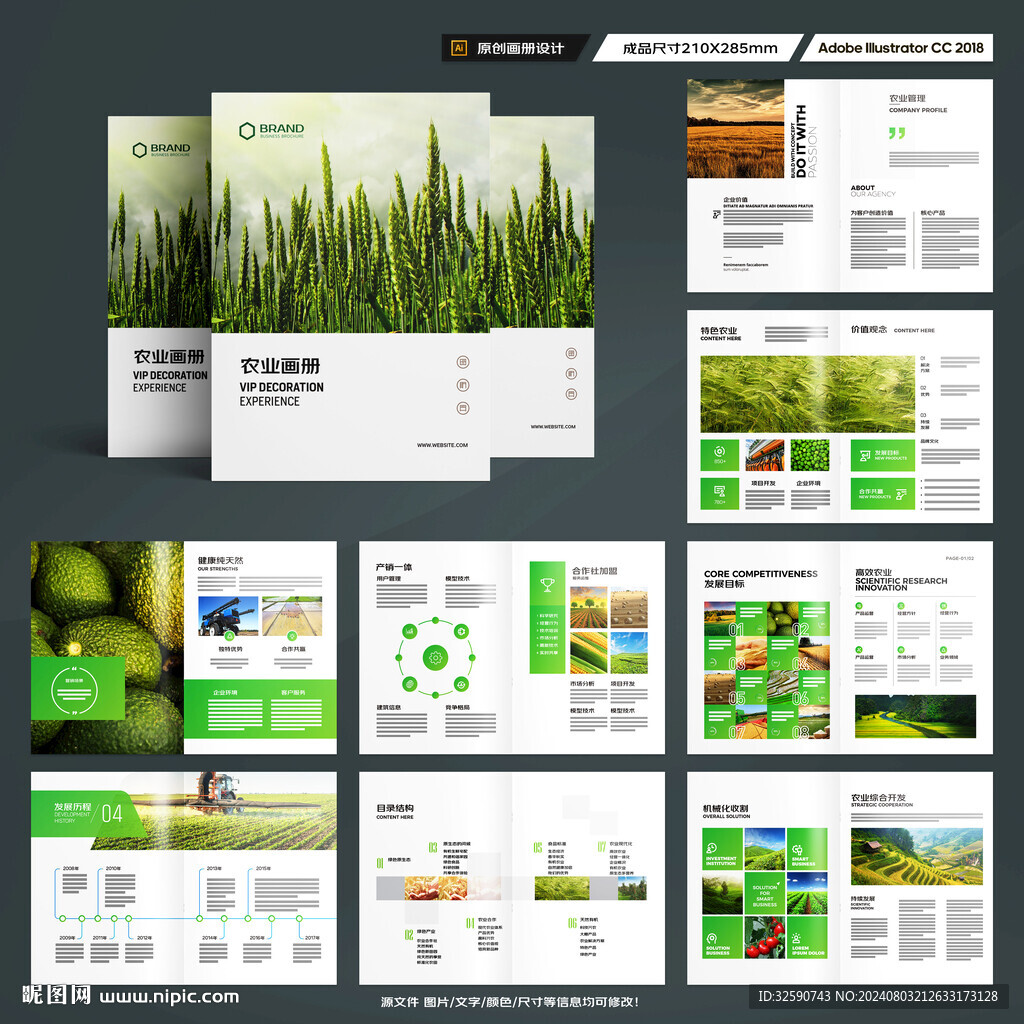The image size is (1024, 1024).
Task: Click the 2010年 year label
Action: point(112,869)
